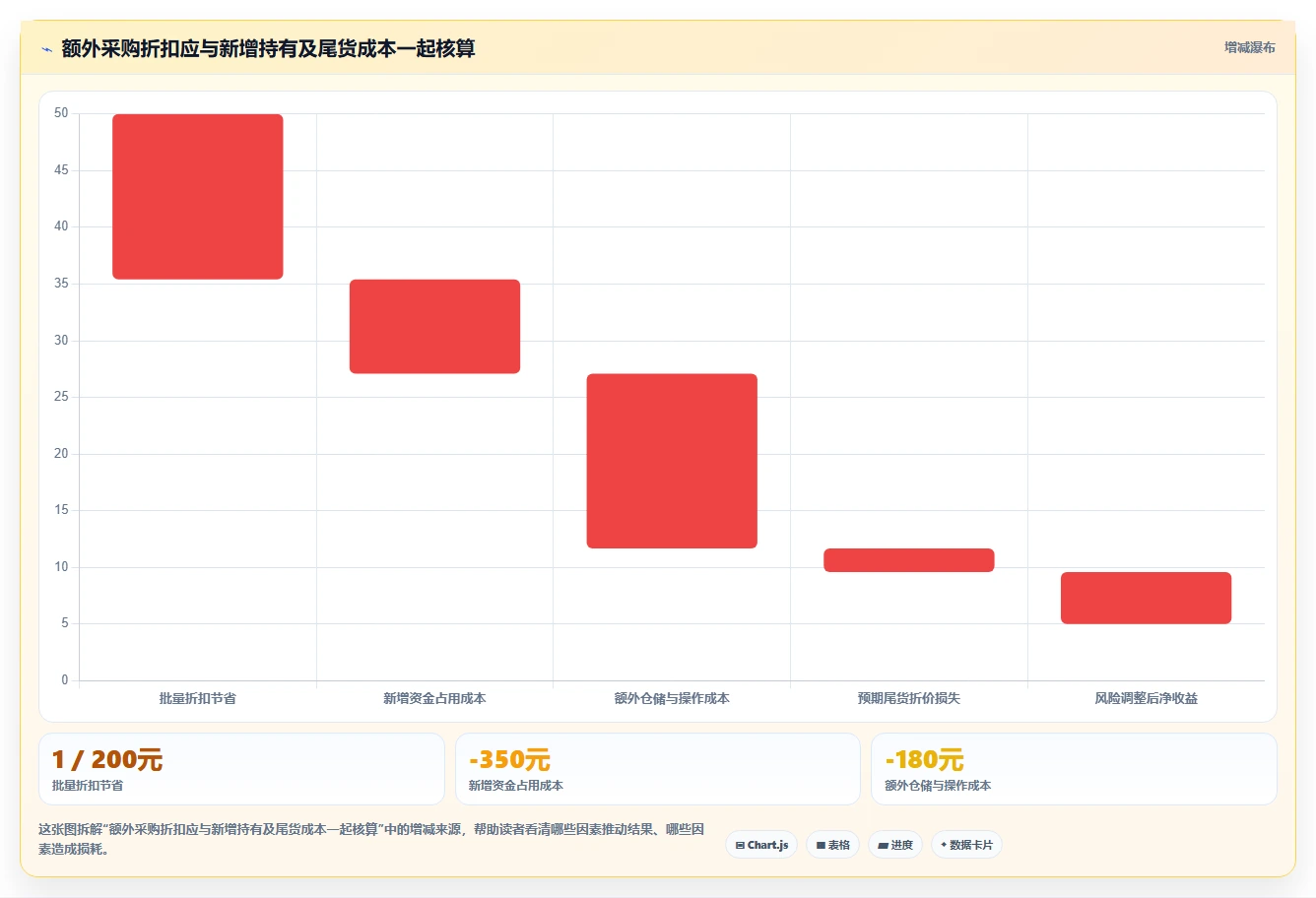Click x-axis label 批量折扣节省

tap(198, 698)
